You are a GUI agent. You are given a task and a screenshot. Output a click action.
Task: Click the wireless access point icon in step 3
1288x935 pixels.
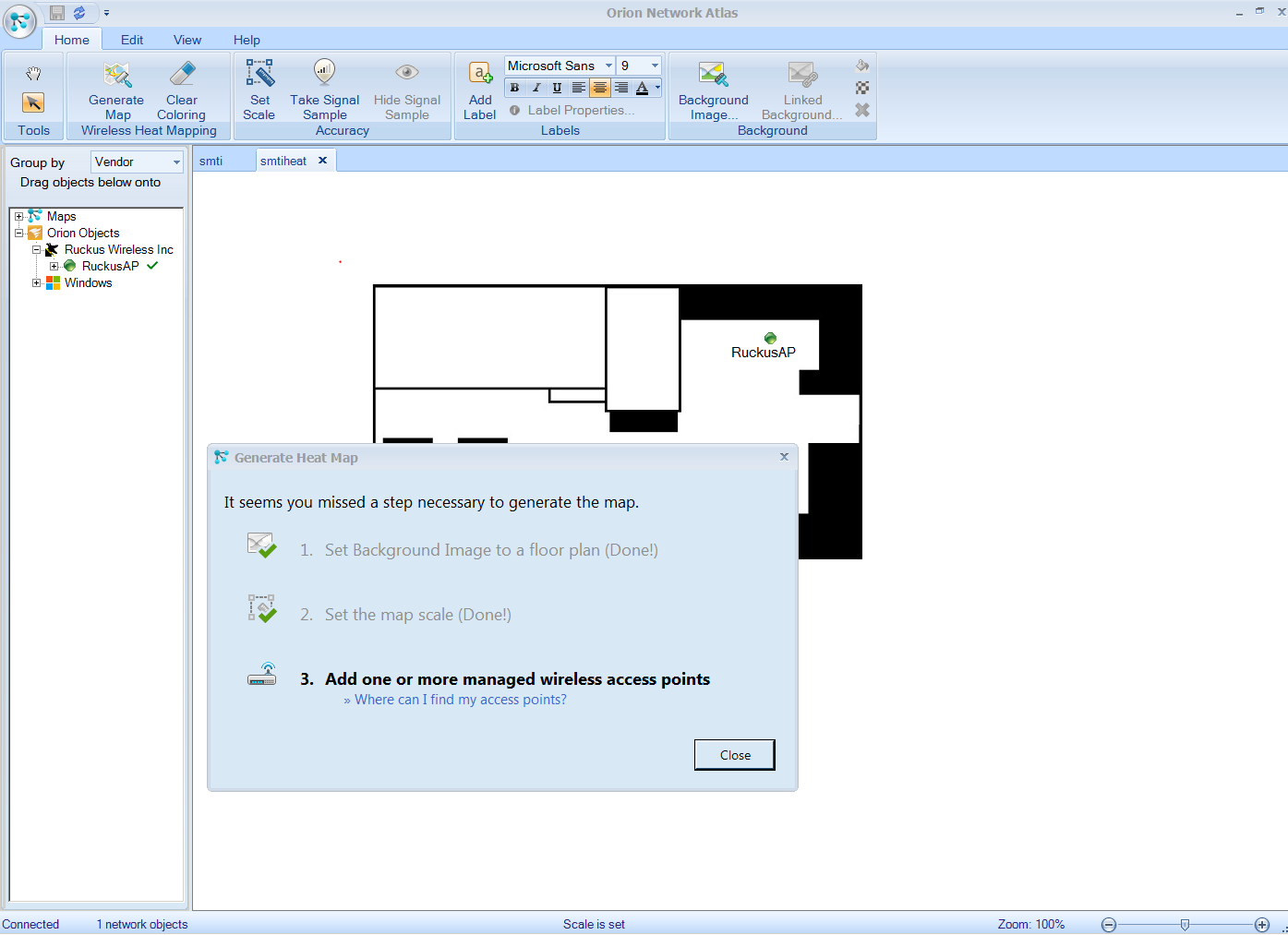tap(262, 675)
